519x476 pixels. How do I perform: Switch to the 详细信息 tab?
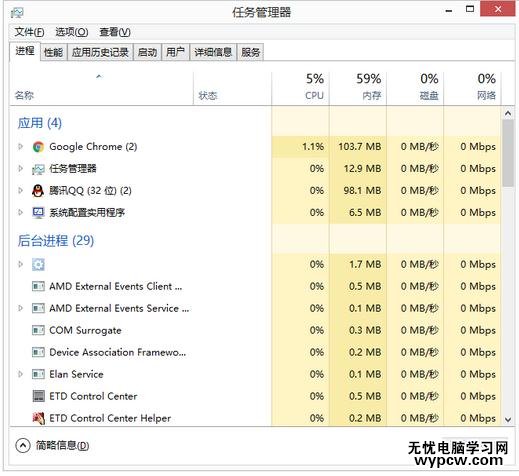tap(213, 52)
